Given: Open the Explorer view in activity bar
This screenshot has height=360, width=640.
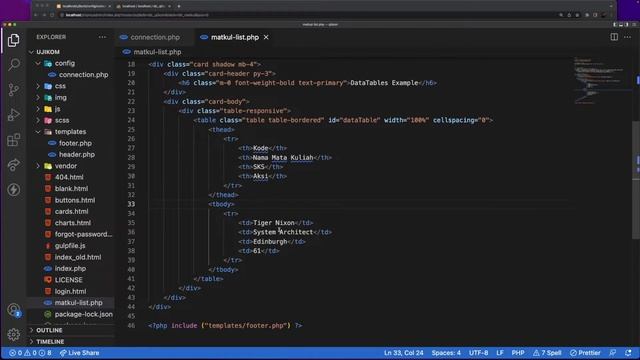Looking at the screenshot, I should 13,40.
